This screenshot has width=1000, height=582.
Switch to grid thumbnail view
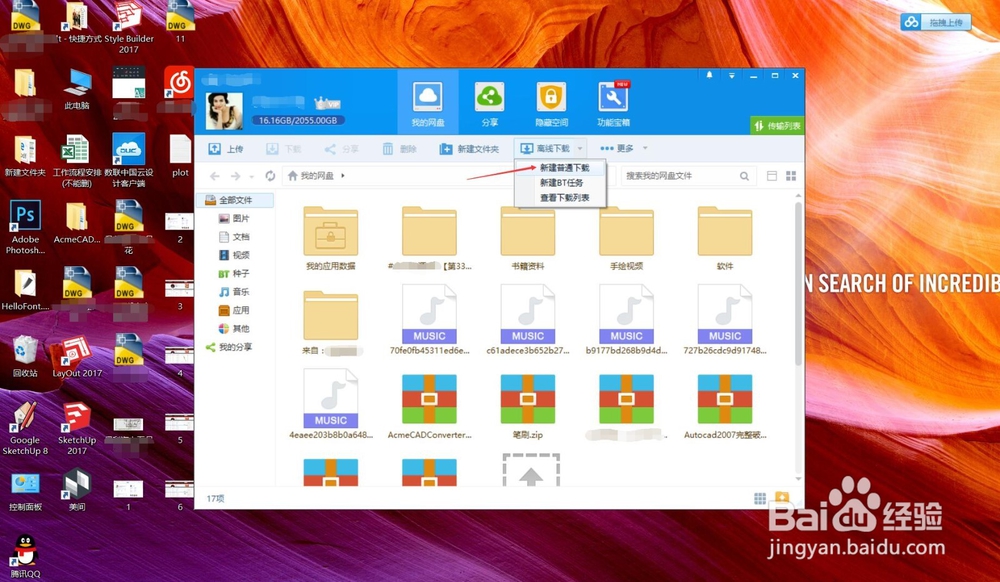(x=791, y=176)
